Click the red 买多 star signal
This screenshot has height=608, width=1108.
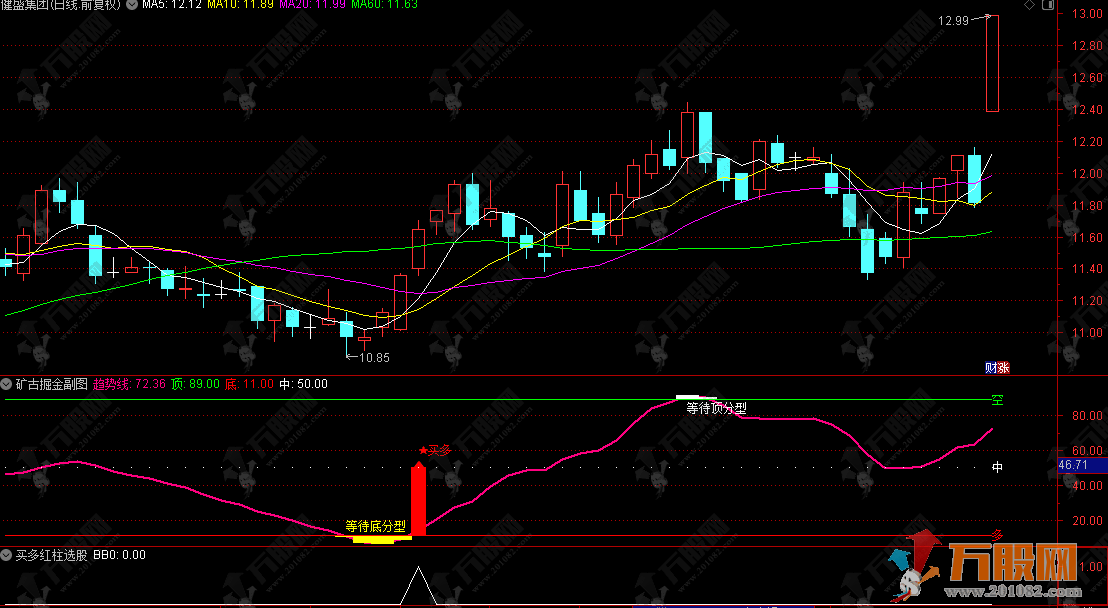point(435,451)
